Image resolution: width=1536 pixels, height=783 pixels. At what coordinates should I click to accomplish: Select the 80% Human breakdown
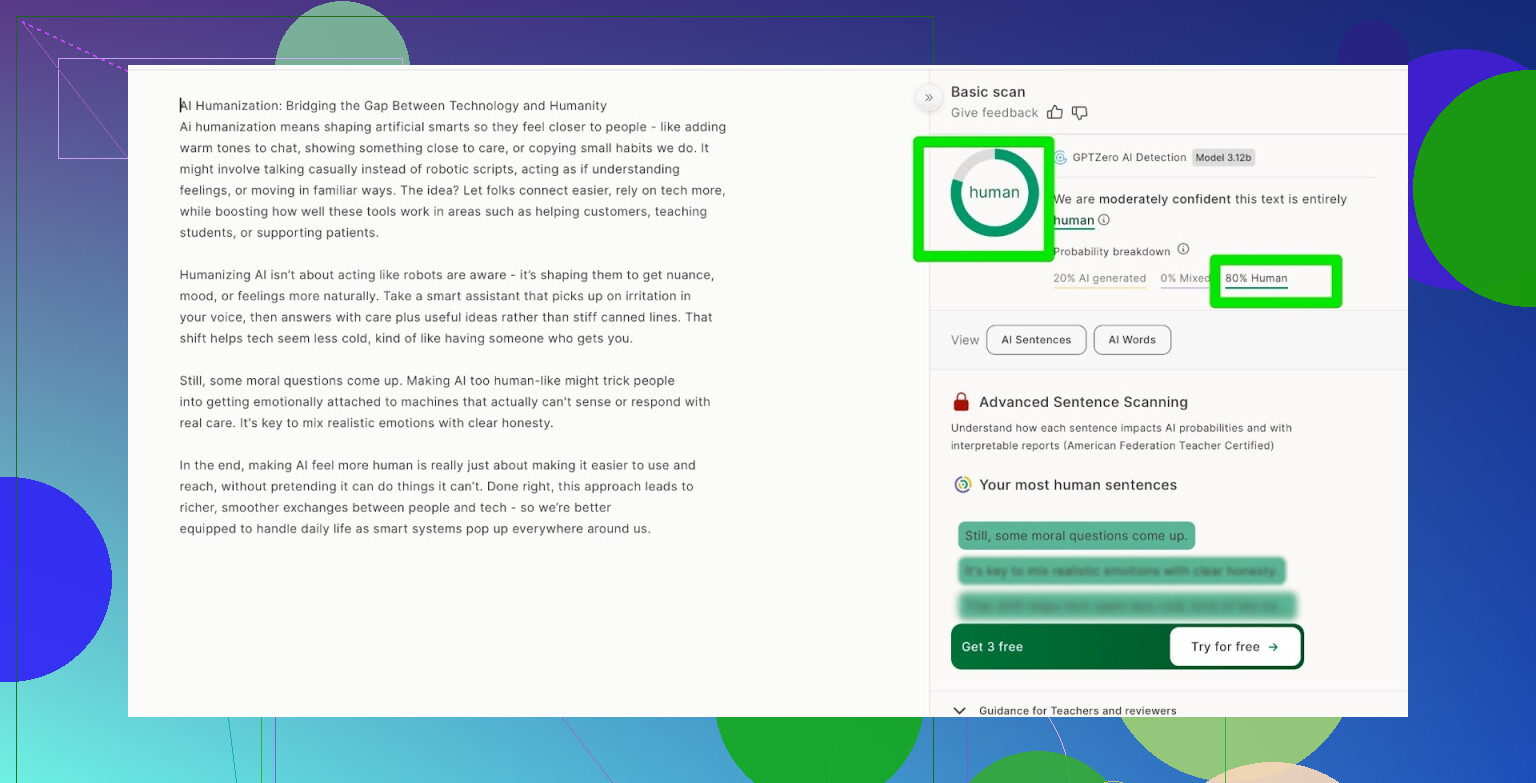pos(1256,279)
